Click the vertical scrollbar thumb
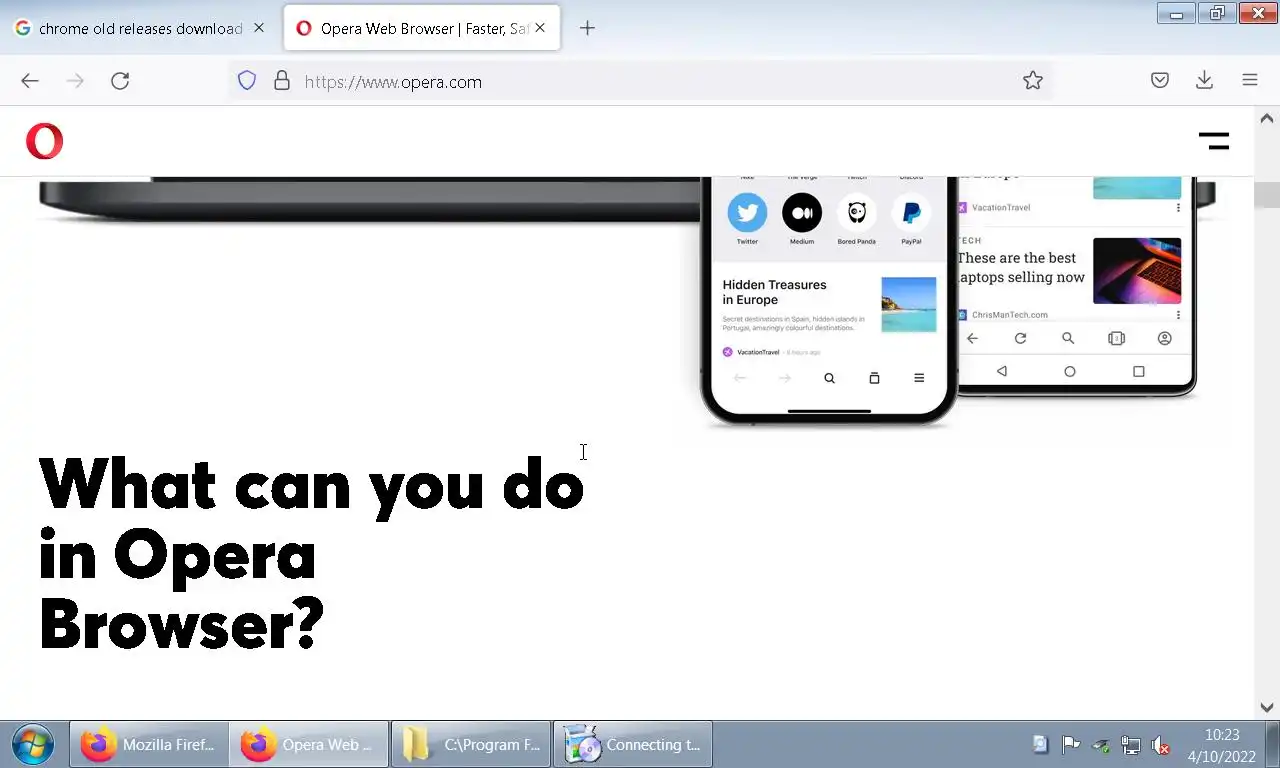 click(1267, 194)
